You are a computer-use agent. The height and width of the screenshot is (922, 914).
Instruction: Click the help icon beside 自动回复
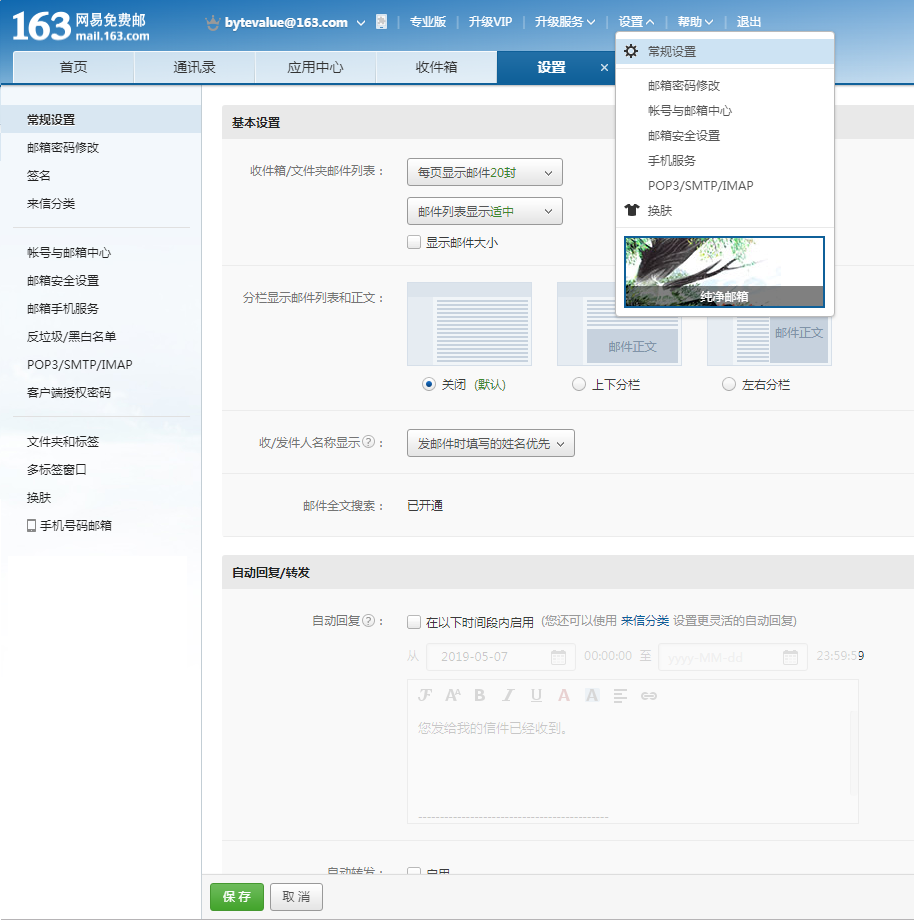click(x=368, y=621)
